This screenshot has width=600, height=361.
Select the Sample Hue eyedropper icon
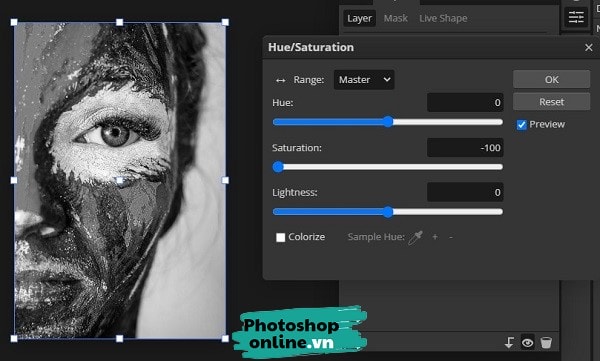tap(415, 237)
